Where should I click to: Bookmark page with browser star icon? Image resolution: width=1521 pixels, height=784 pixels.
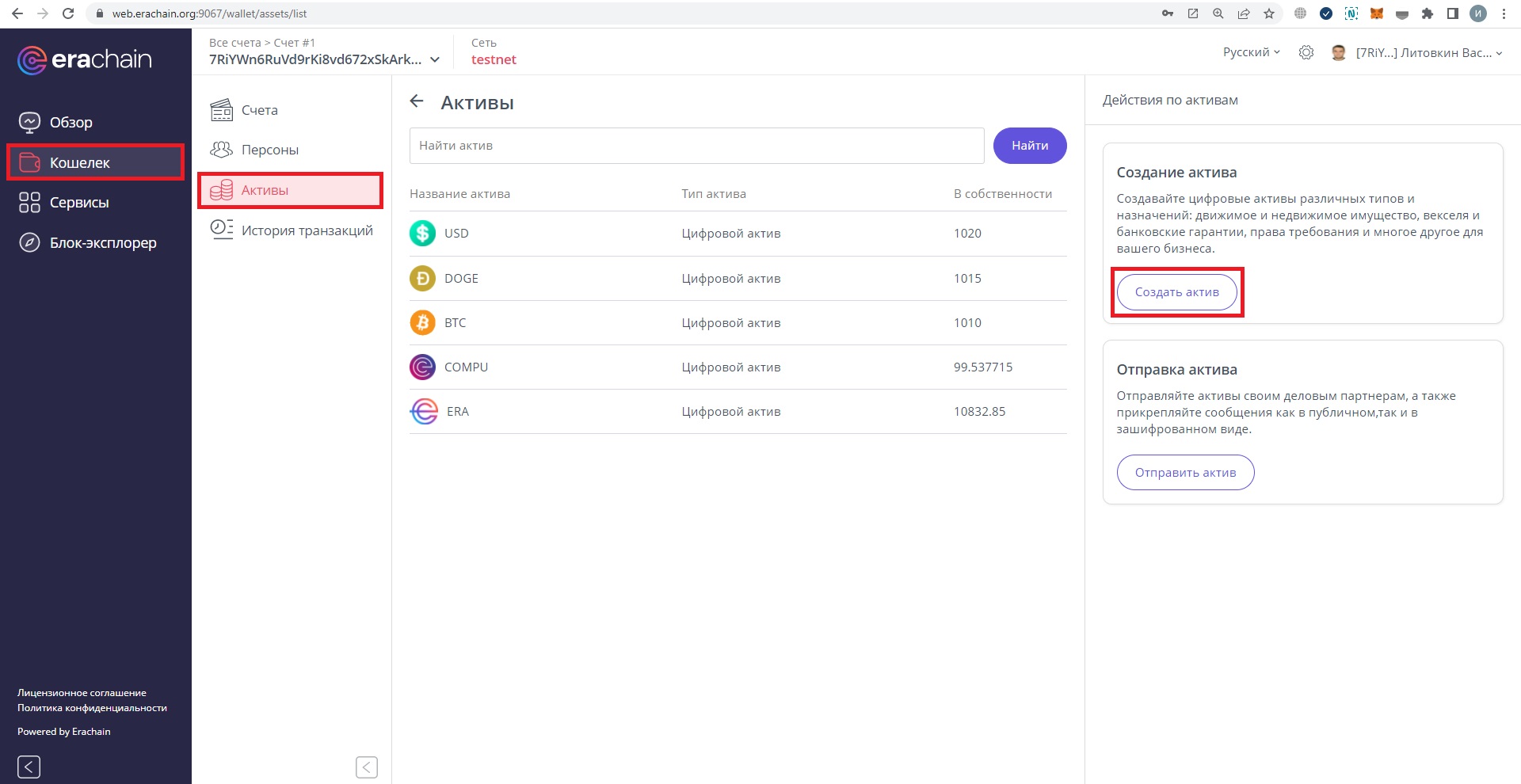[x=1269, y=13]
